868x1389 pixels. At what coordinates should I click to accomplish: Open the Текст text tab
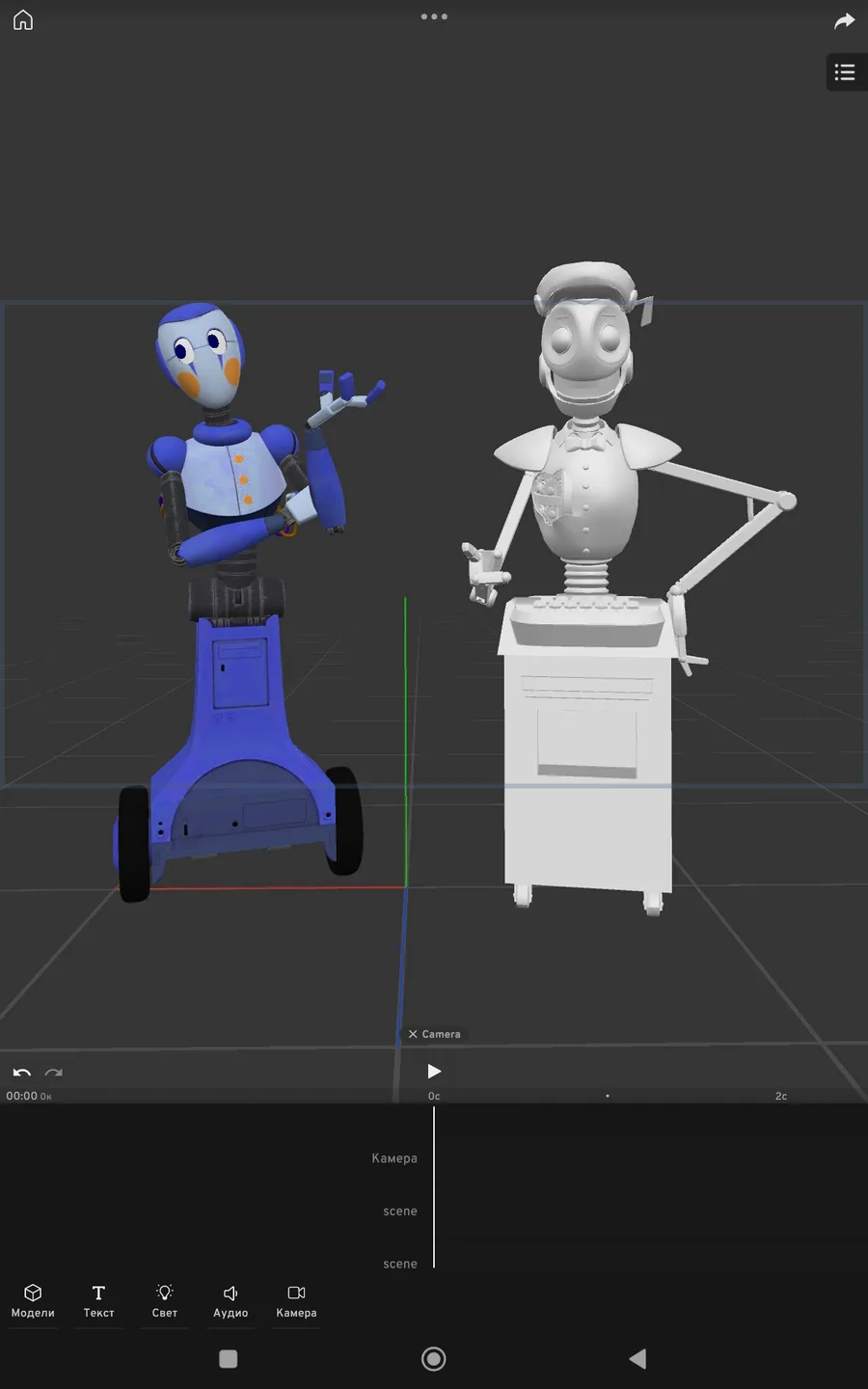tap(98, 1300)
